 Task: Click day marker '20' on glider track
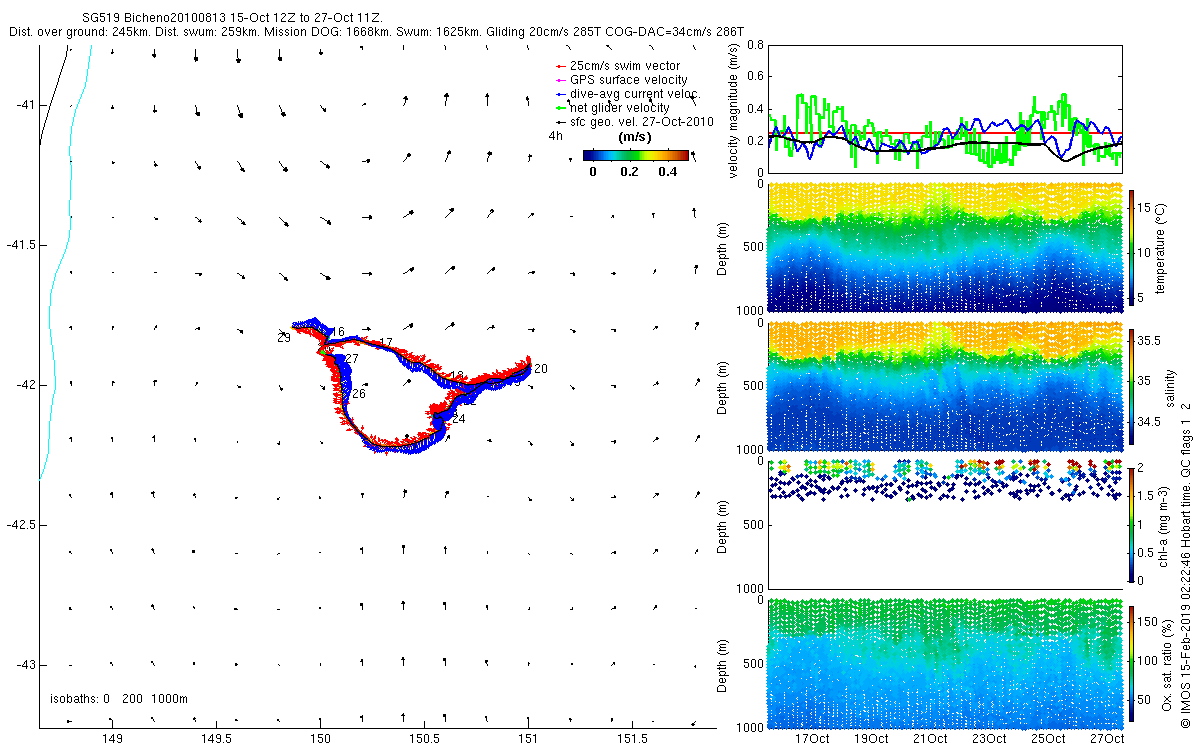pos(541,369)
